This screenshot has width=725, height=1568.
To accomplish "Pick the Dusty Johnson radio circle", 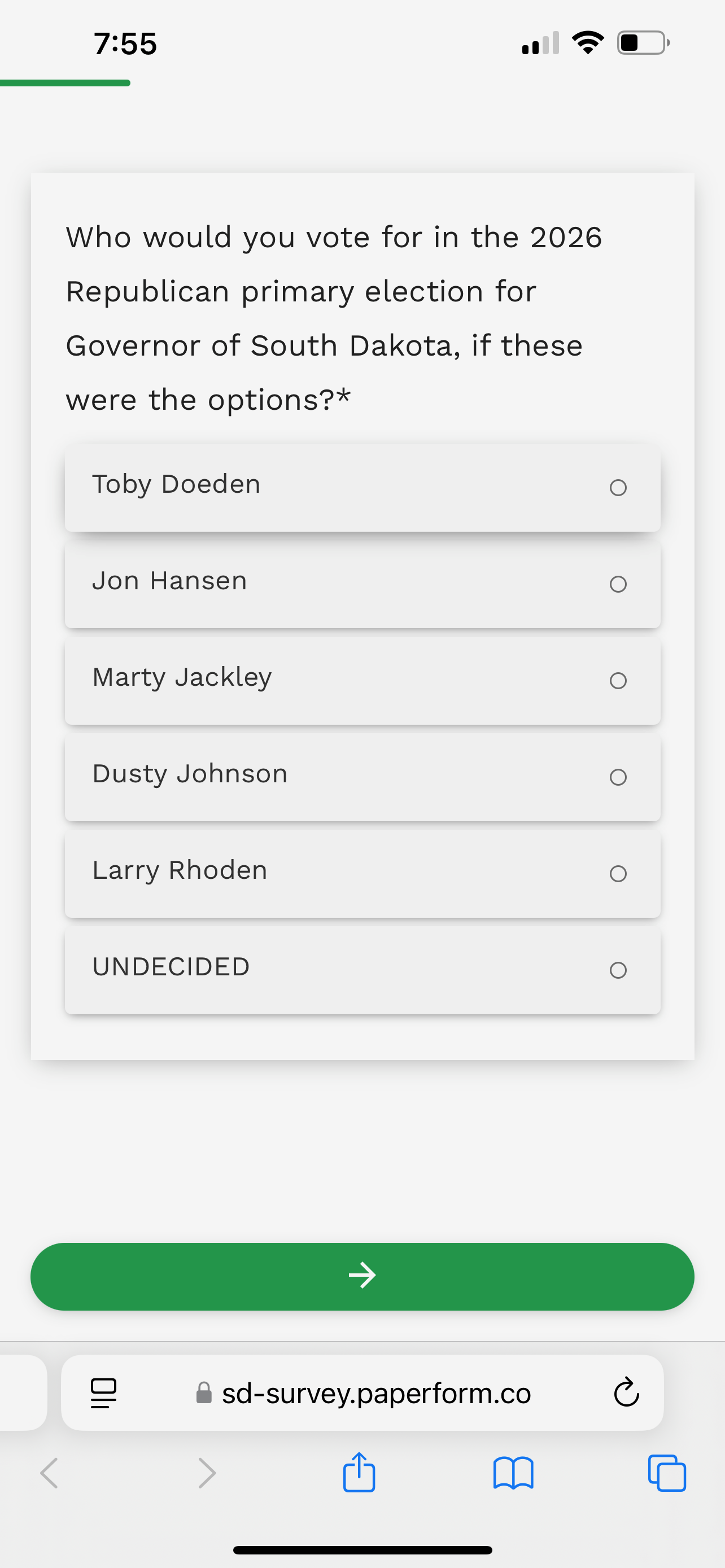I will (x=618, y=777).
